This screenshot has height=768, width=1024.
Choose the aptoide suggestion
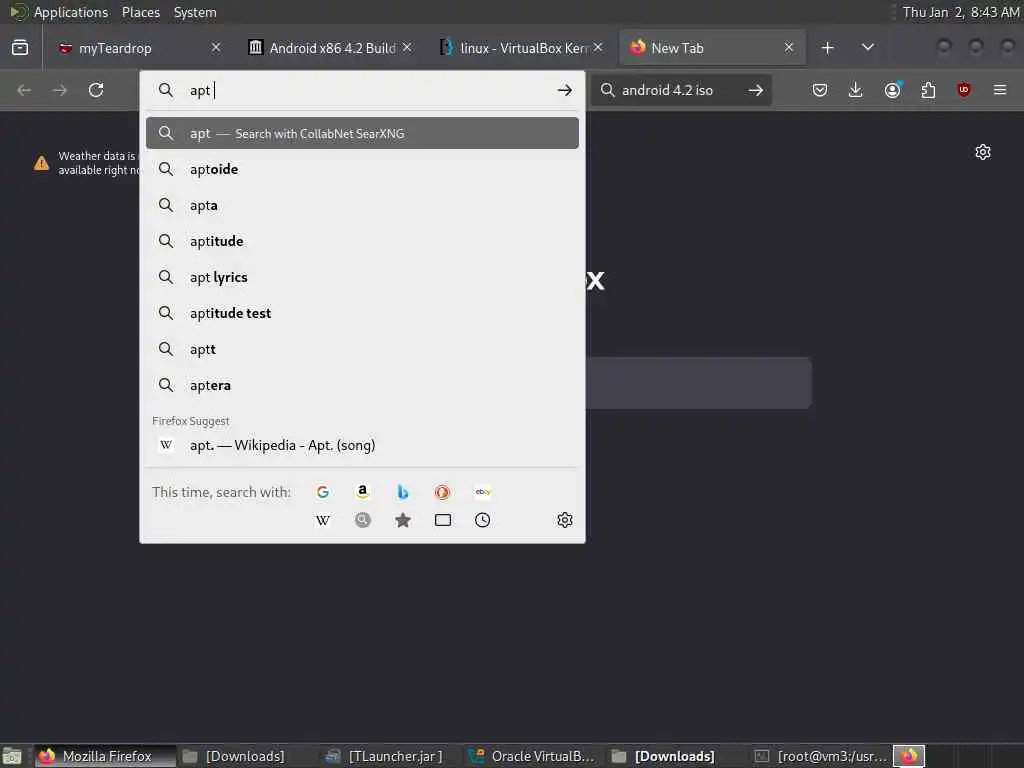point(362,169)
